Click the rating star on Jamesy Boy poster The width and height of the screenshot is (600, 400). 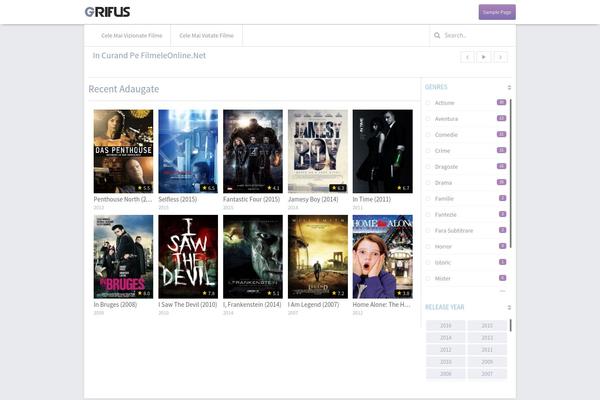[334, 188]
